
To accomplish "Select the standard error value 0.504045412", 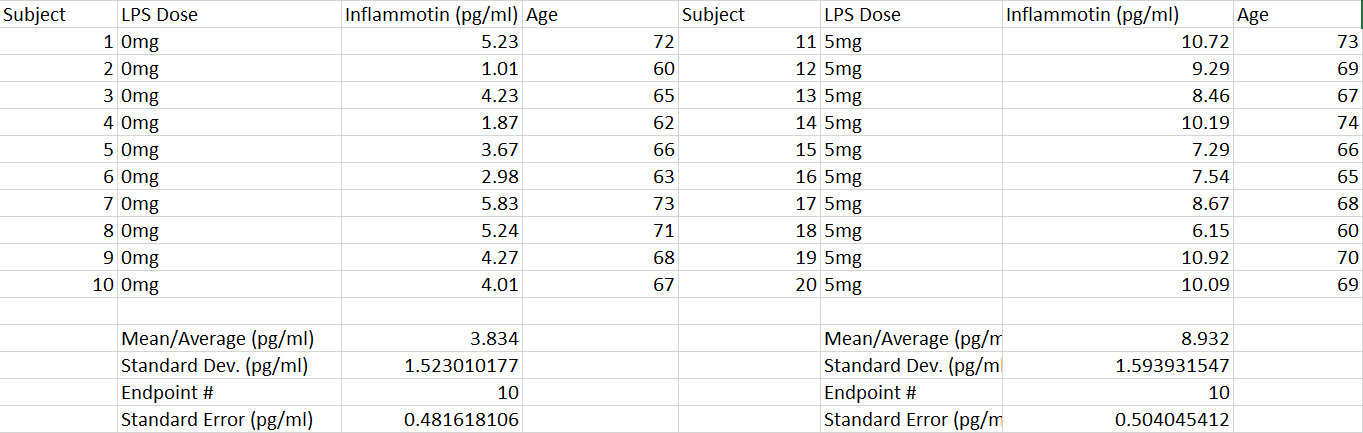I will coord(1117,420).
